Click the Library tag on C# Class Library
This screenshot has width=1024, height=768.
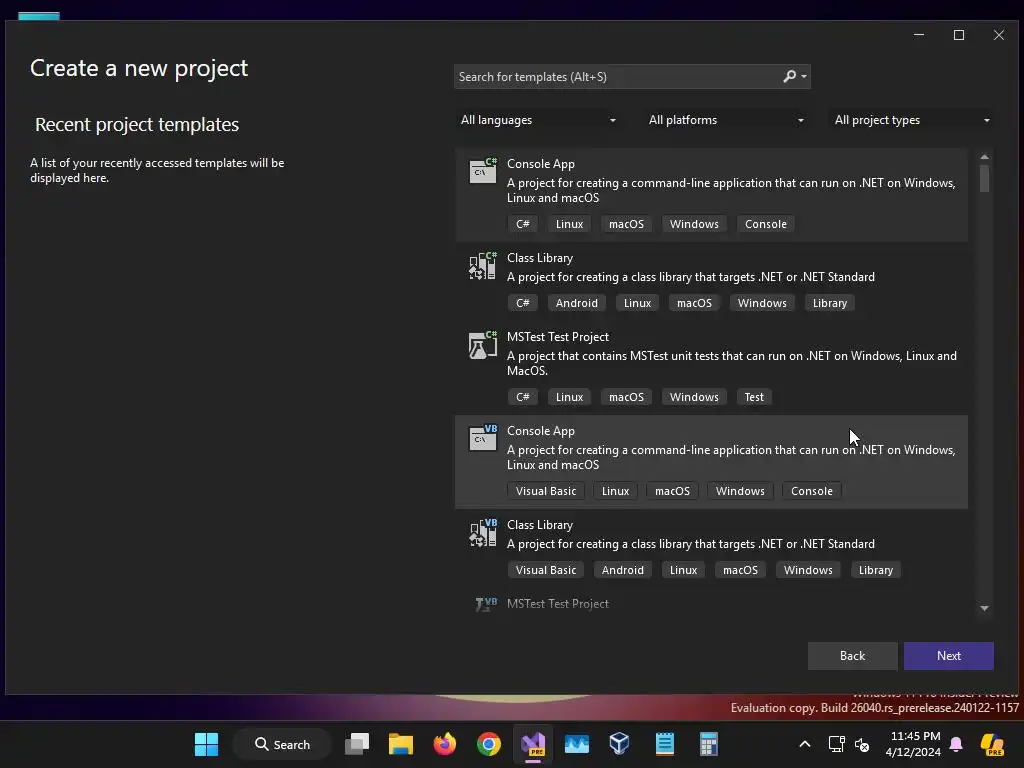click(829, 303)
